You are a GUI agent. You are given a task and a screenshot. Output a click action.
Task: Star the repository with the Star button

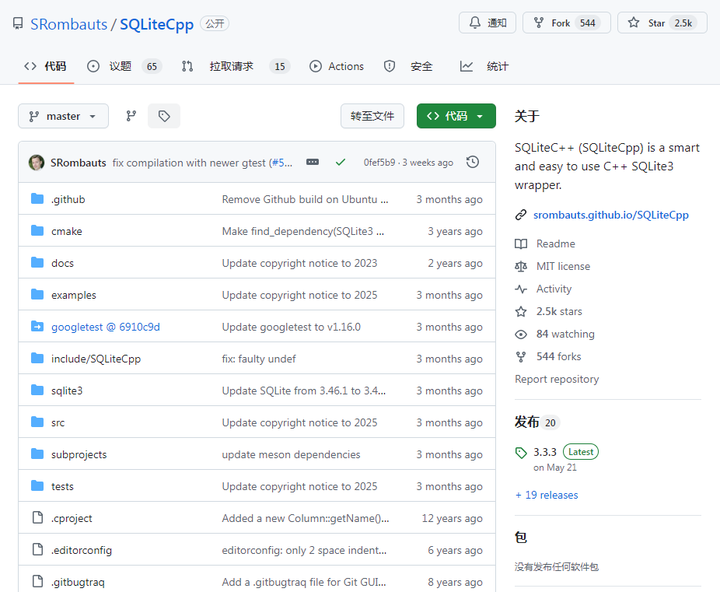tap(662, 23)
